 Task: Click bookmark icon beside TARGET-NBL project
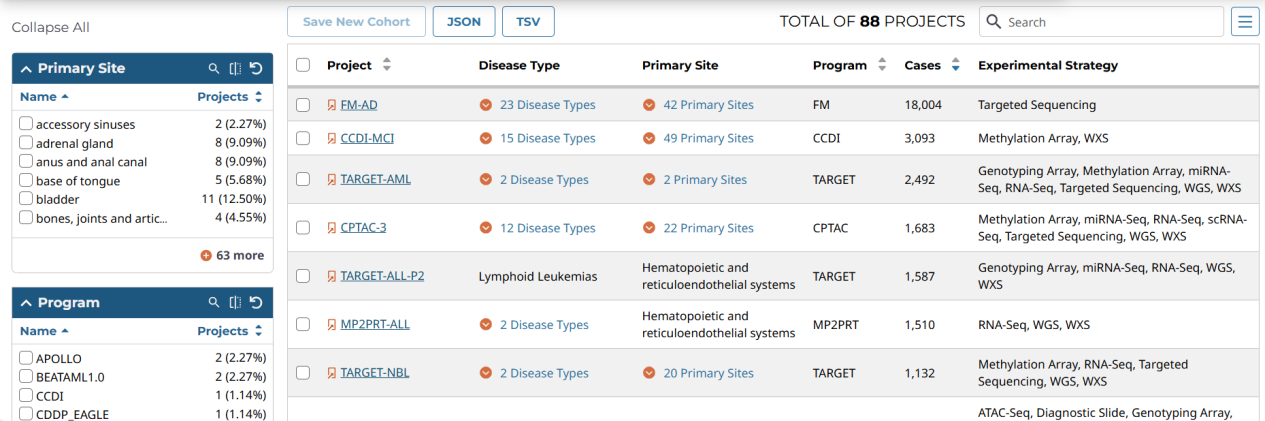click(x=332, y=373)
